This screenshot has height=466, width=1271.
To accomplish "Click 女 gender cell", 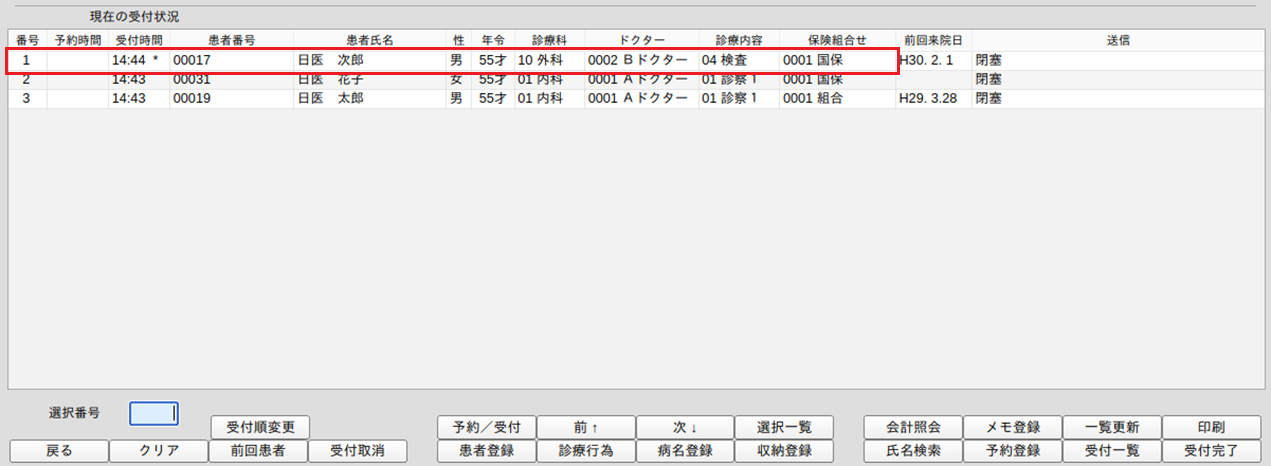I will coord(456,79).
